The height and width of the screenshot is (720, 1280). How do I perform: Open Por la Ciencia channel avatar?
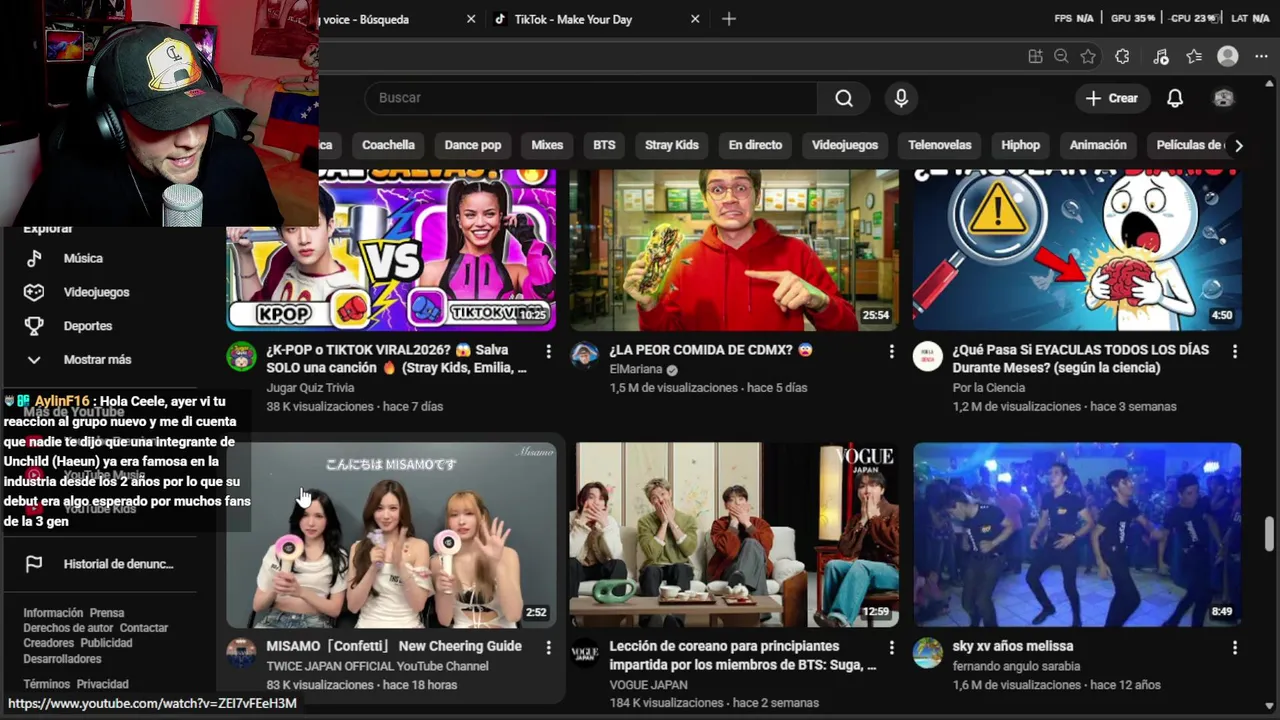tap(927, 356)
